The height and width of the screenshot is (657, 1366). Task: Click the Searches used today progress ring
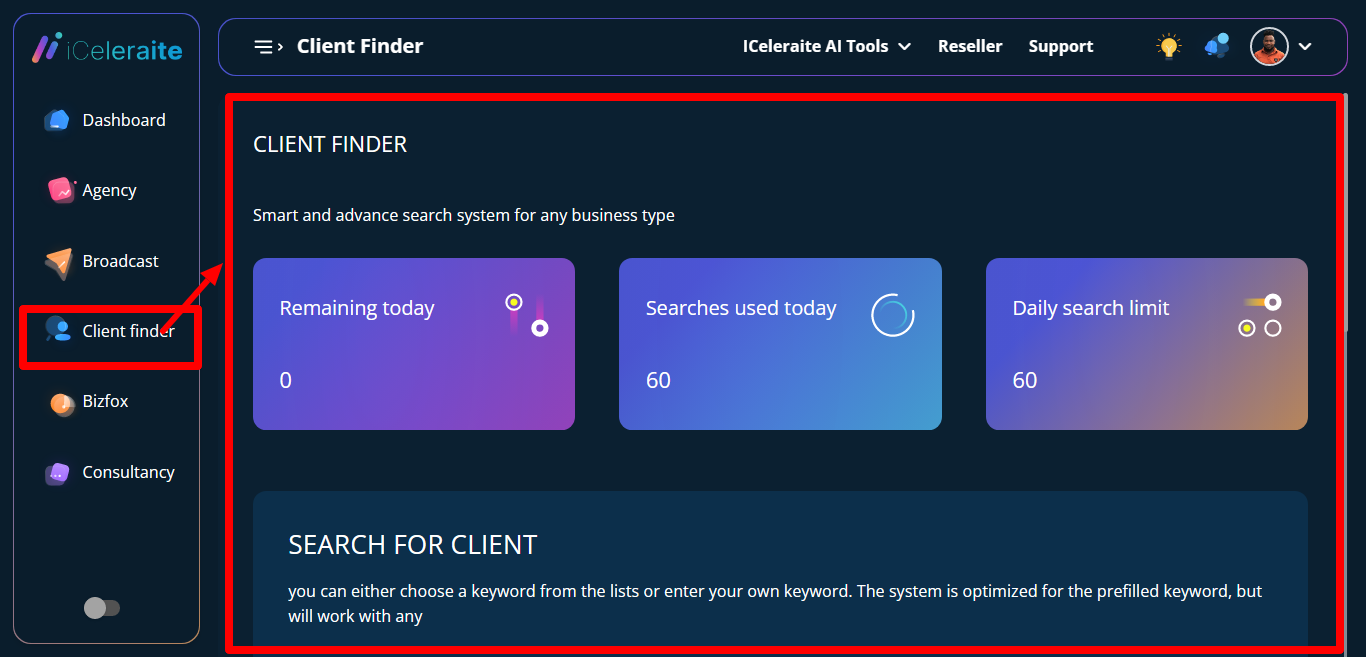click(x=892, y=315)
